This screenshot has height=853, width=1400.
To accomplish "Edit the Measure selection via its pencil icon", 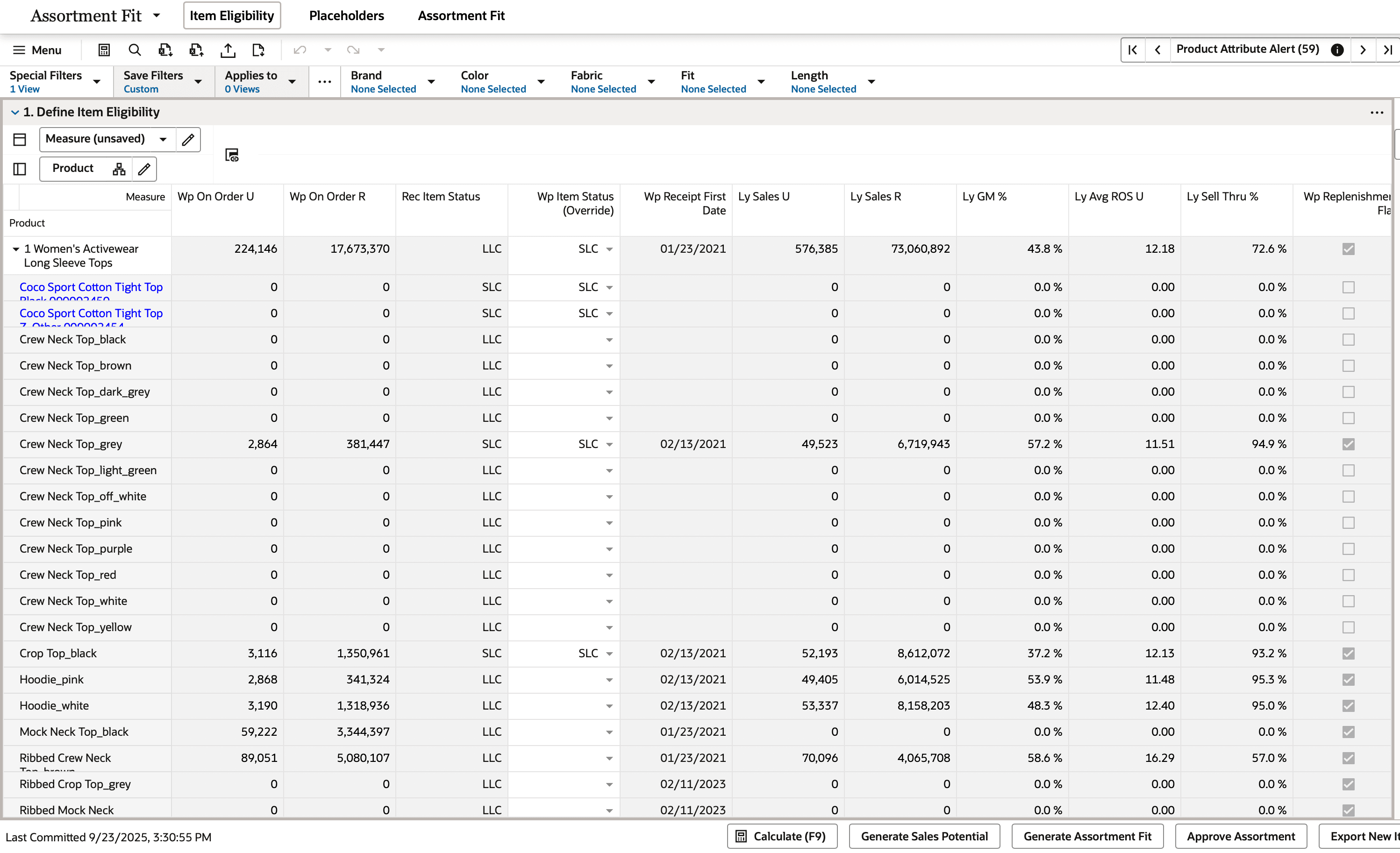I will pos(187,139).
